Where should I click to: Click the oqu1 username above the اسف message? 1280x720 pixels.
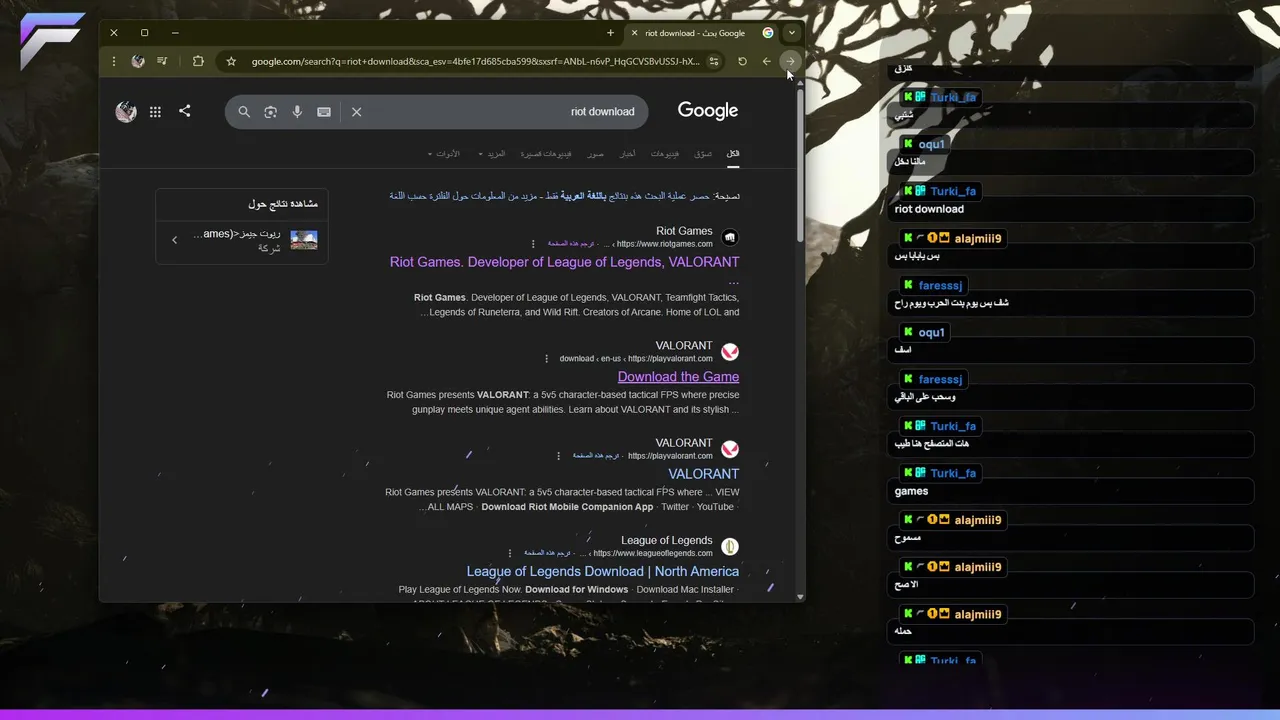[931, 332]
